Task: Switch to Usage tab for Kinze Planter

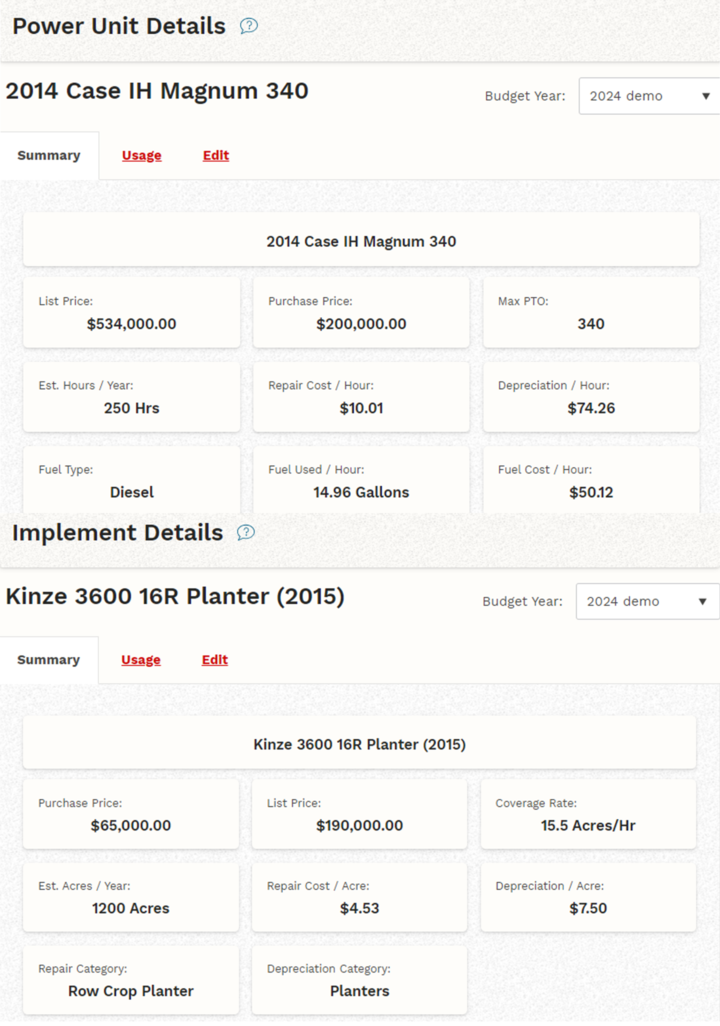Action: [141, 660]
